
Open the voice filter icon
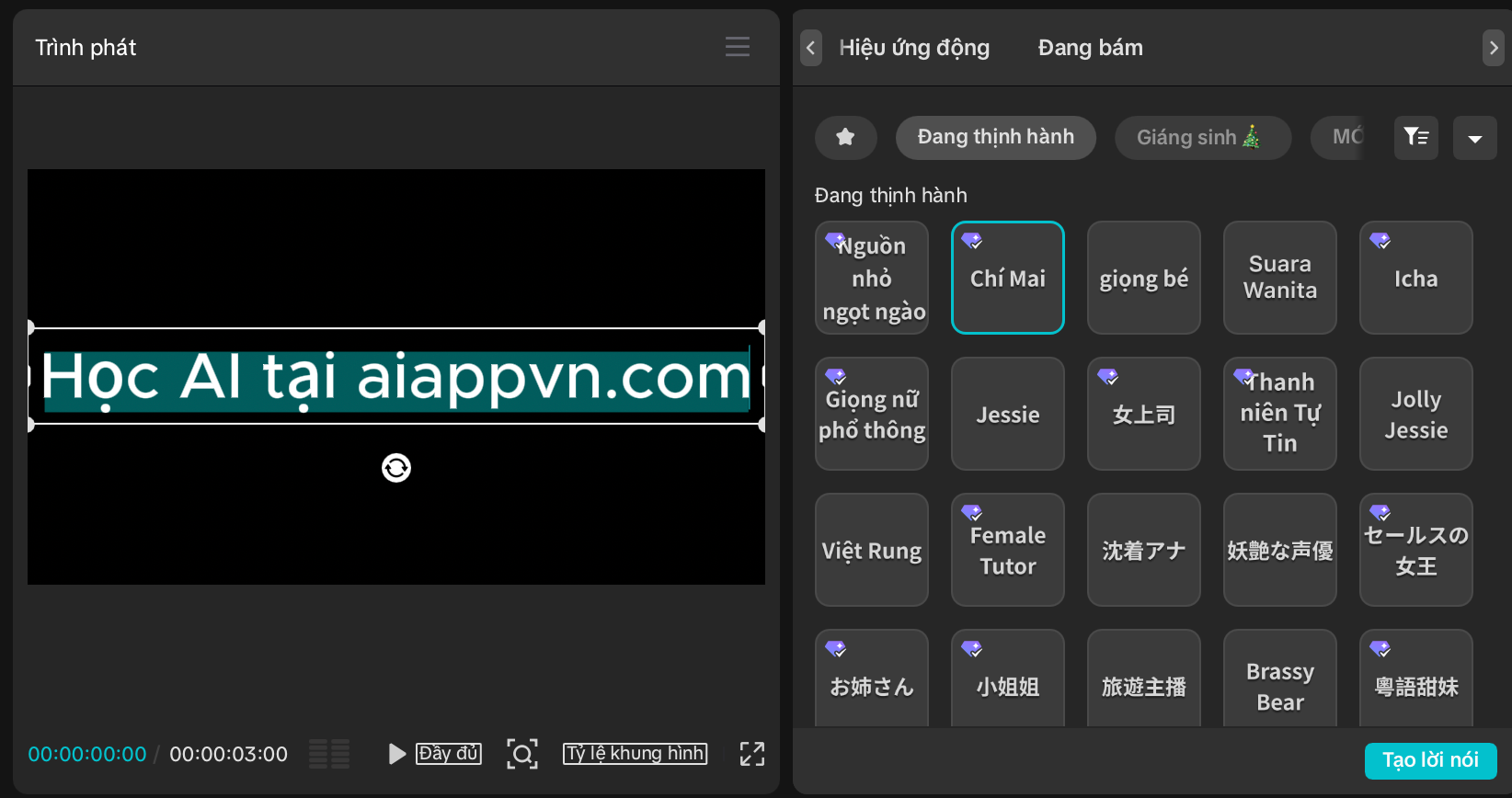point(1415,137)
